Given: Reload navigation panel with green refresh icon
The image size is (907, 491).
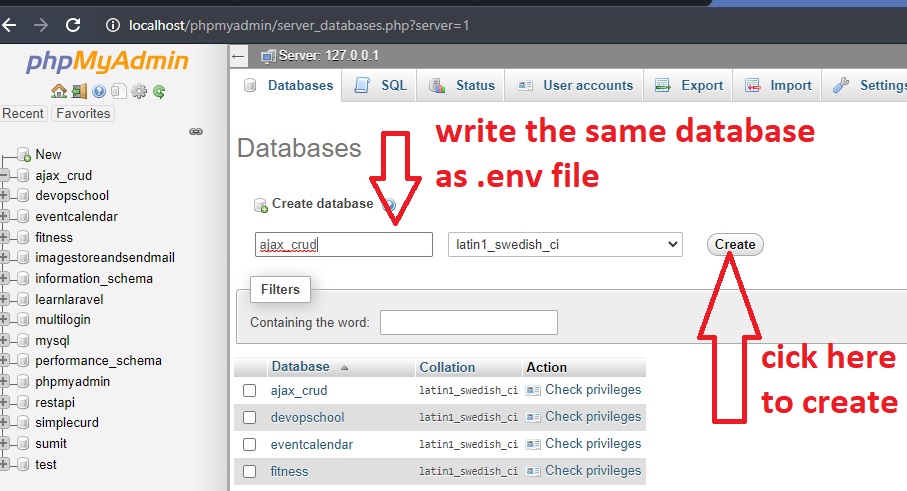Looking at the screenshot, I should point(159,91).
